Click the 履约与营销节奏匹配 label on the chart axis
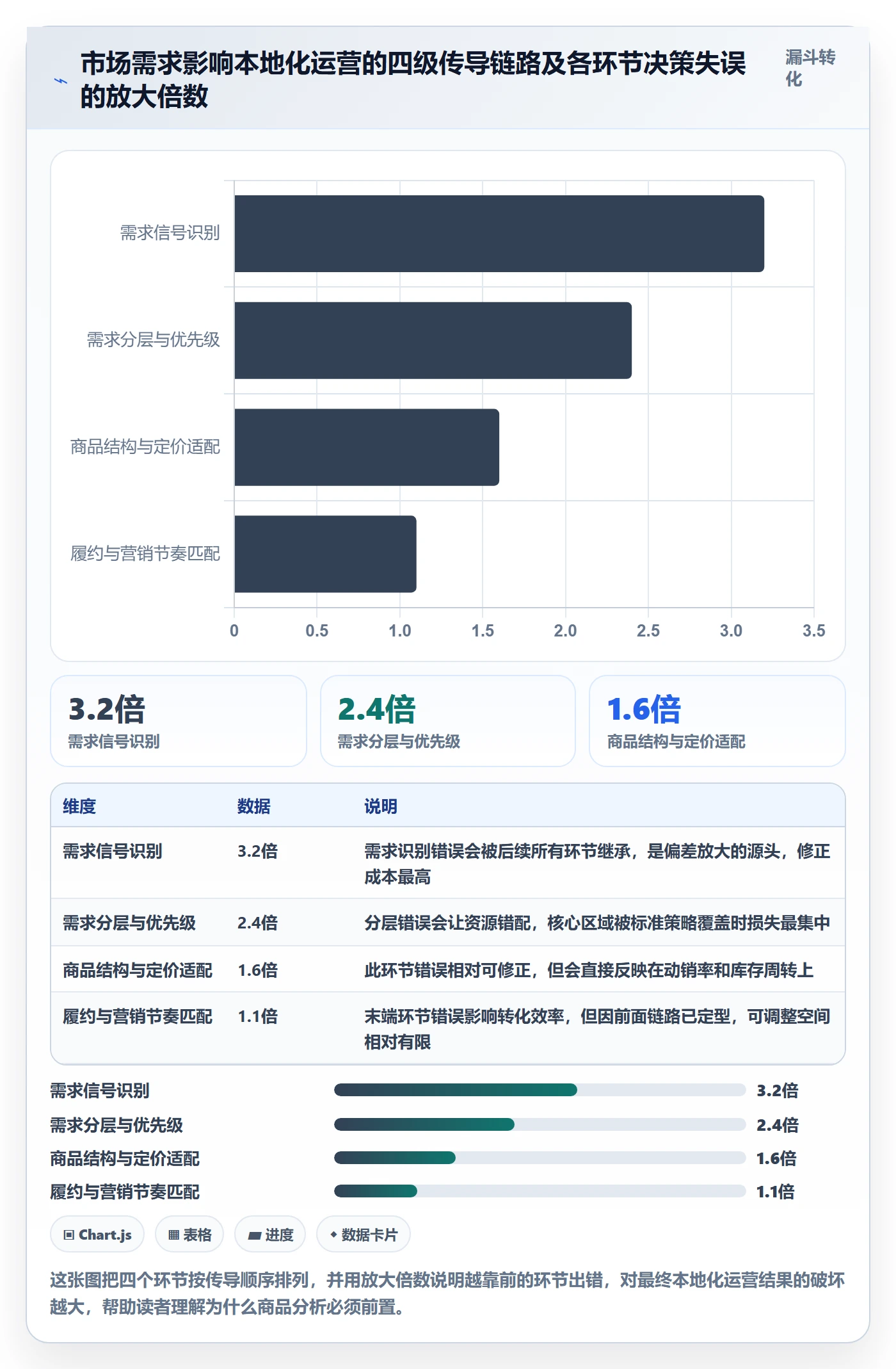 pos(145,553)
